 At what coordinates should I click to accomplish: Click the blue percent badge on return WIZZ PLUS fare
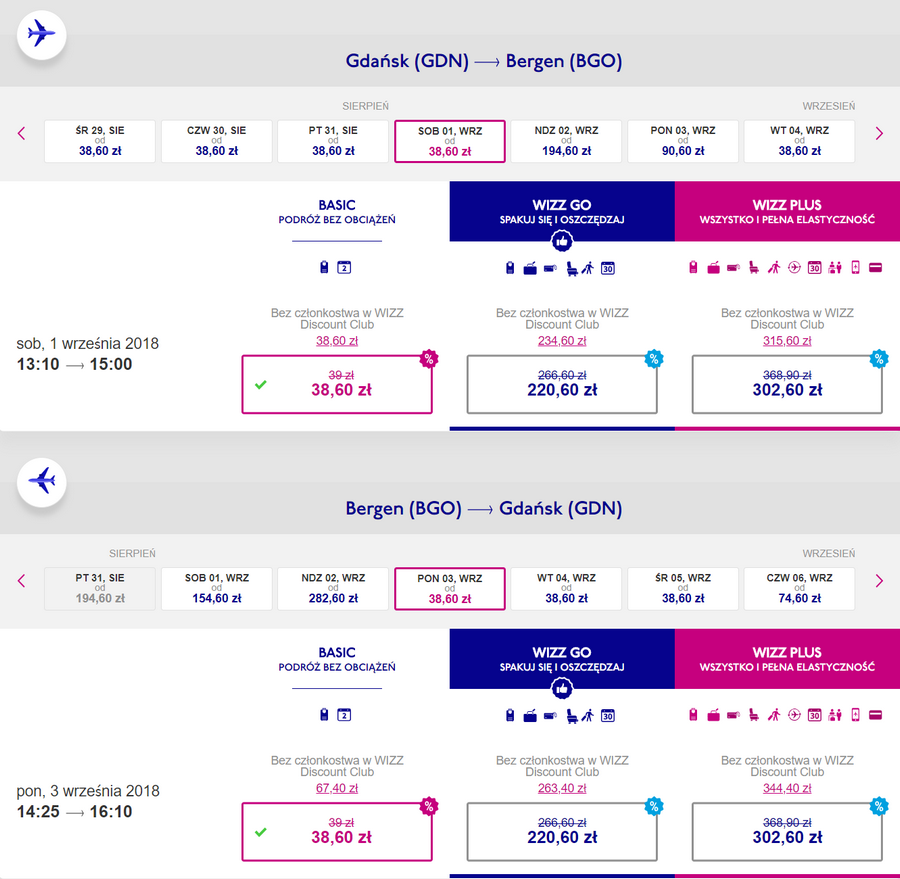tap(879, 806)
